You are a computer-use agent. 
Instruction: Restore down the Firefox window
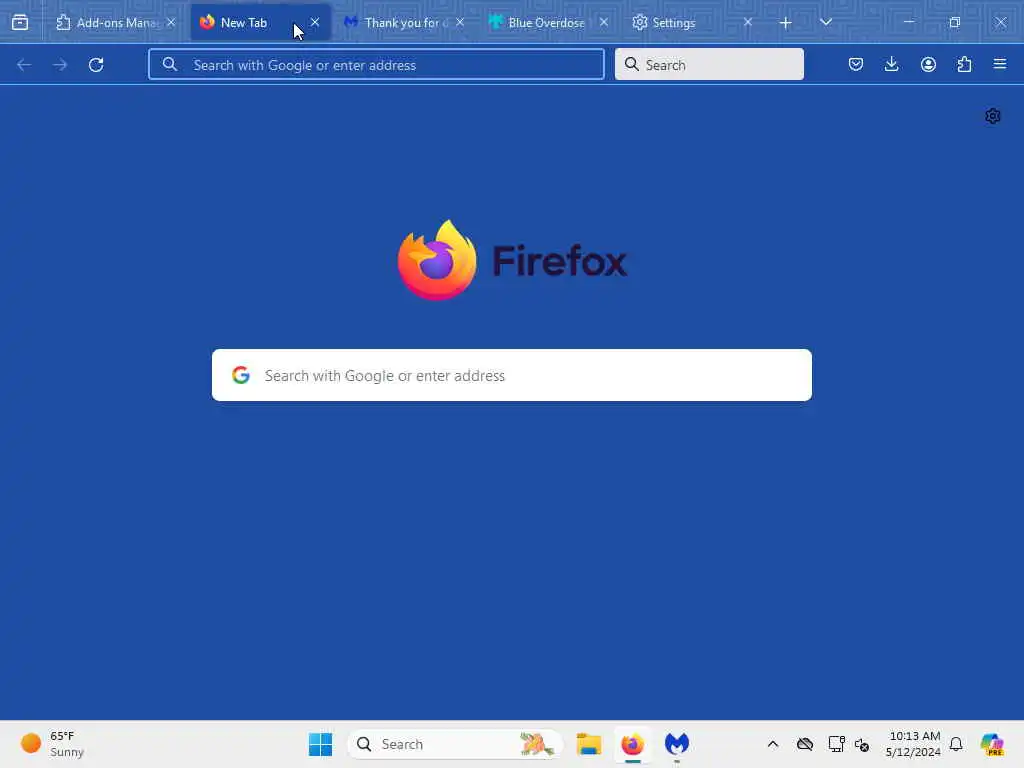click(x=955, y=22)
